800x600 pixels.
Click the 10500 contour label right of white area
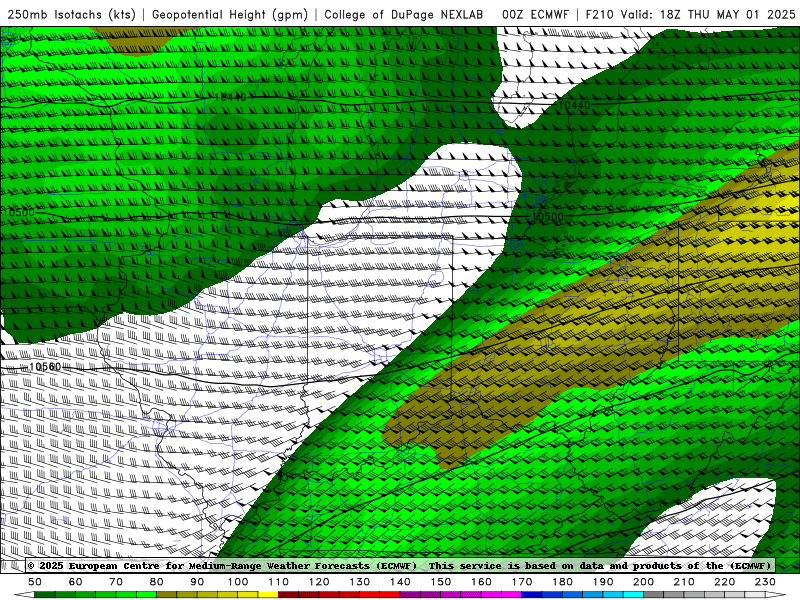(548, 216)
